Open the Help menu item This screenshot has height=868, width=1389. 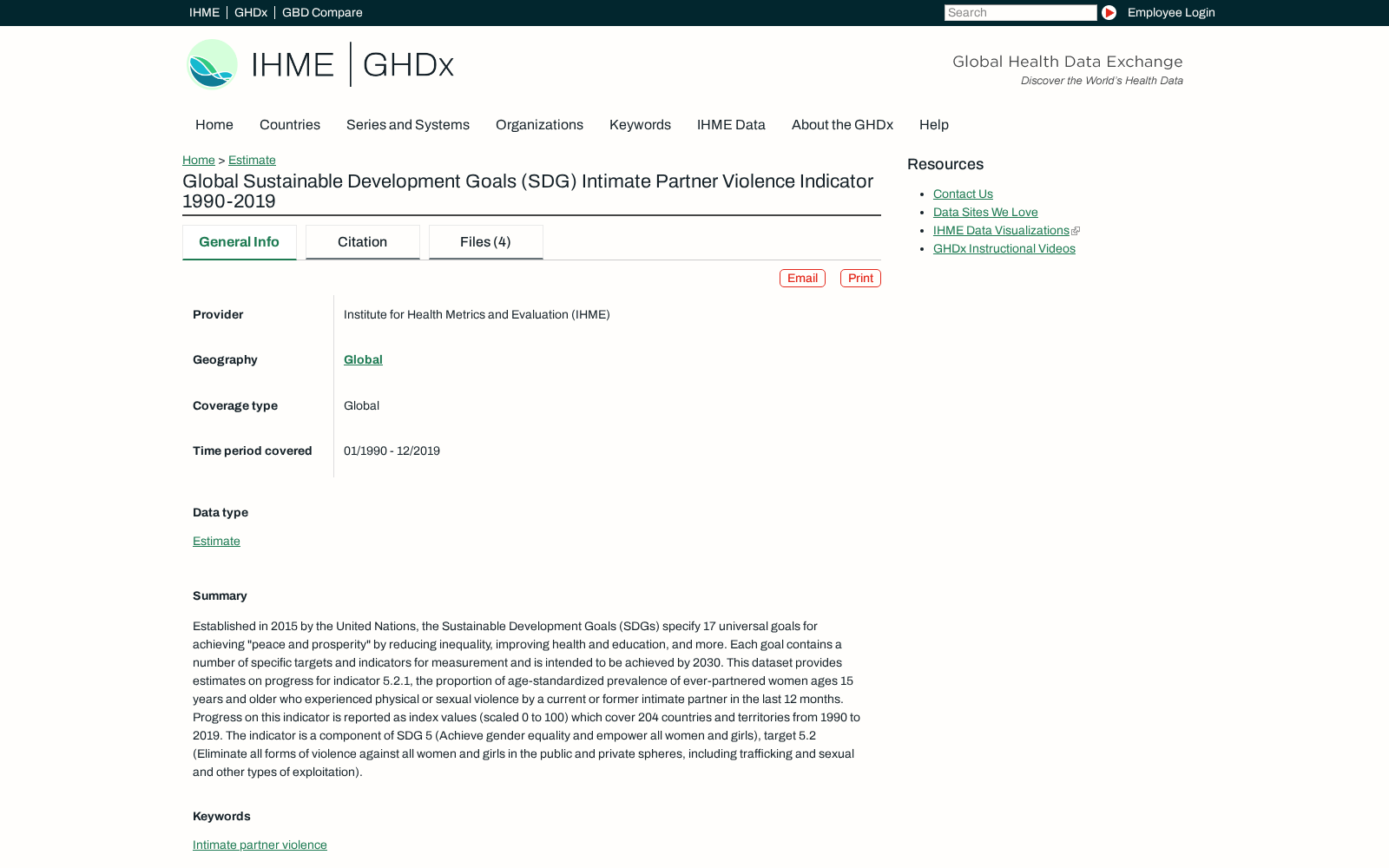tap(934, 125)
